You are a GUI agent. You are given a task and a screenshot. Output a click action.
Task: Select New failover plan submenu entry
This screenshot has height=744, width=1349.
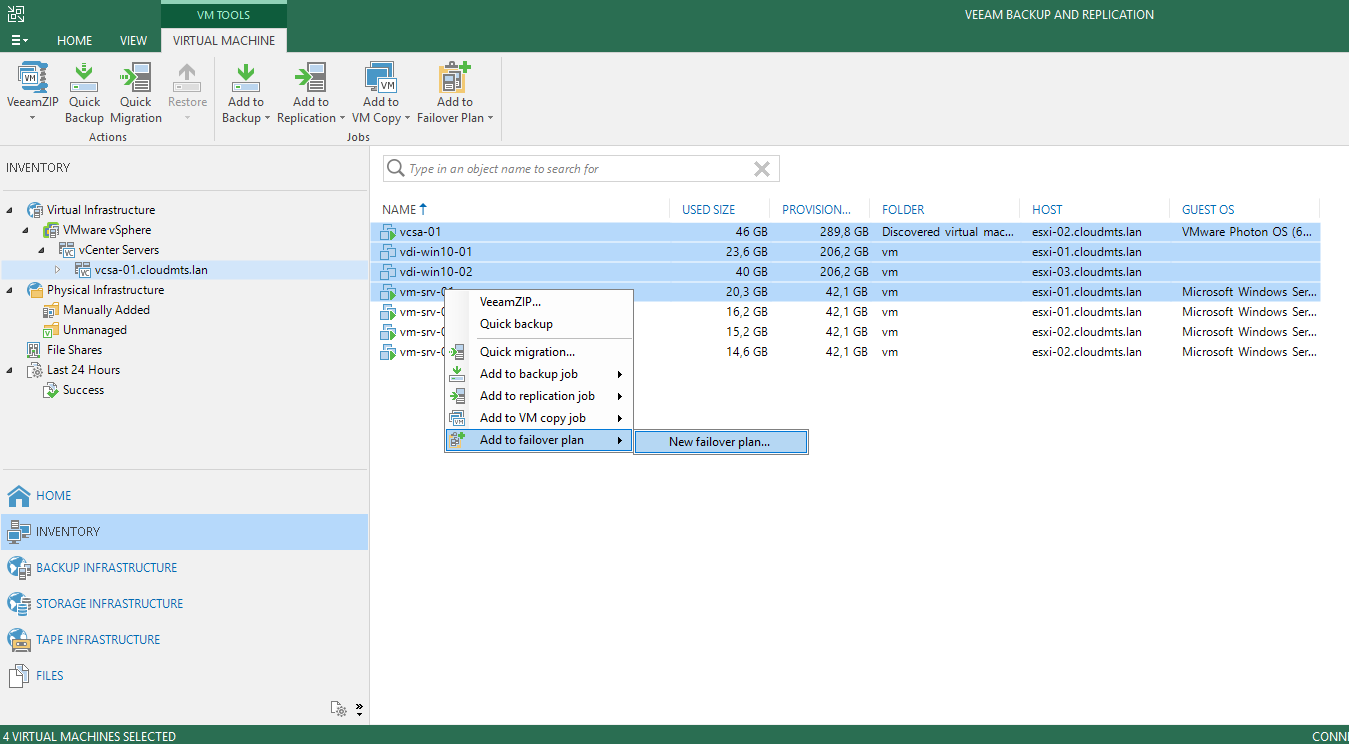pyautogui.click(x=719, y=442)
